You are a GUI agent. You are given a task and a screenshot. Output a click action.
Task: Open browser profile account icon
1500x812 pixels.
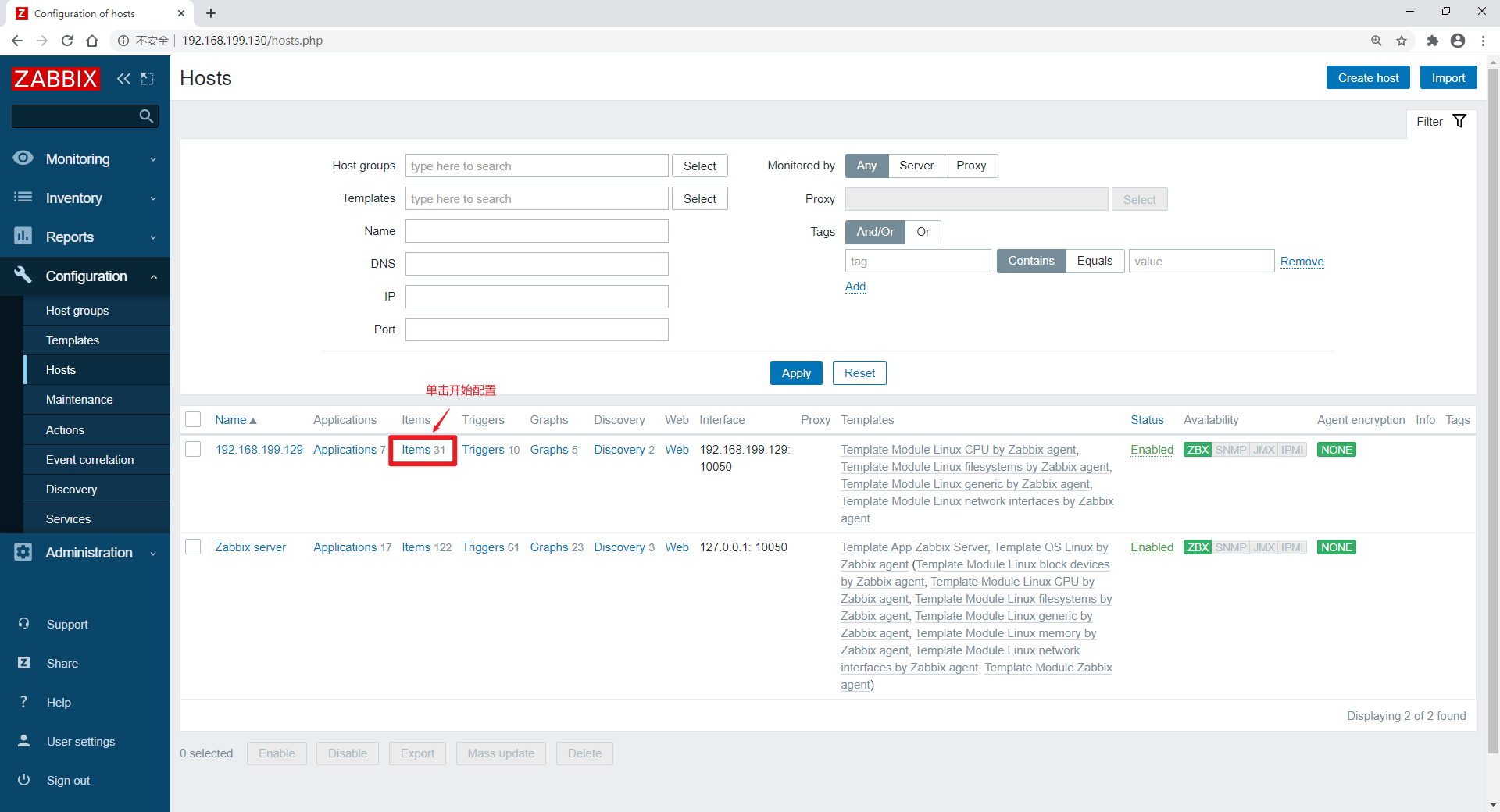coord(1458,41)
